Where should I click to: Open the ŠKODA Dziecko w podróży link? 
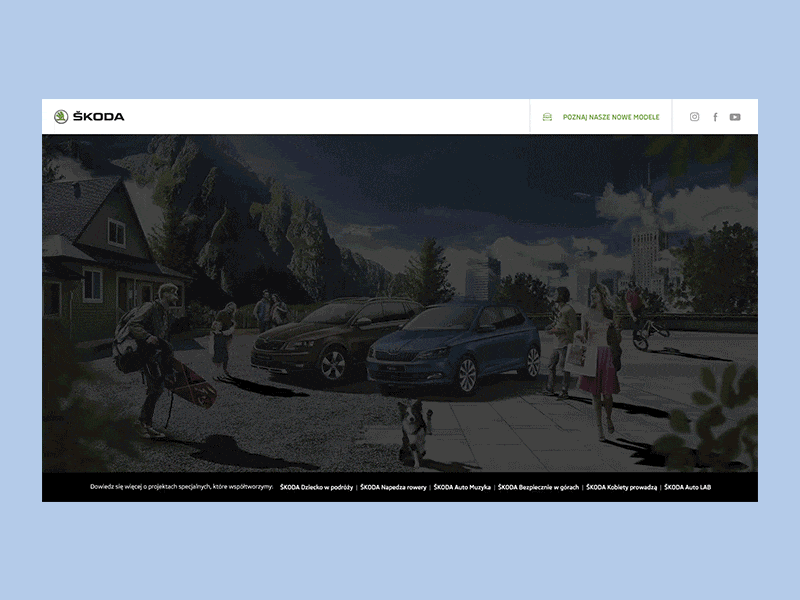click(314, 487)
